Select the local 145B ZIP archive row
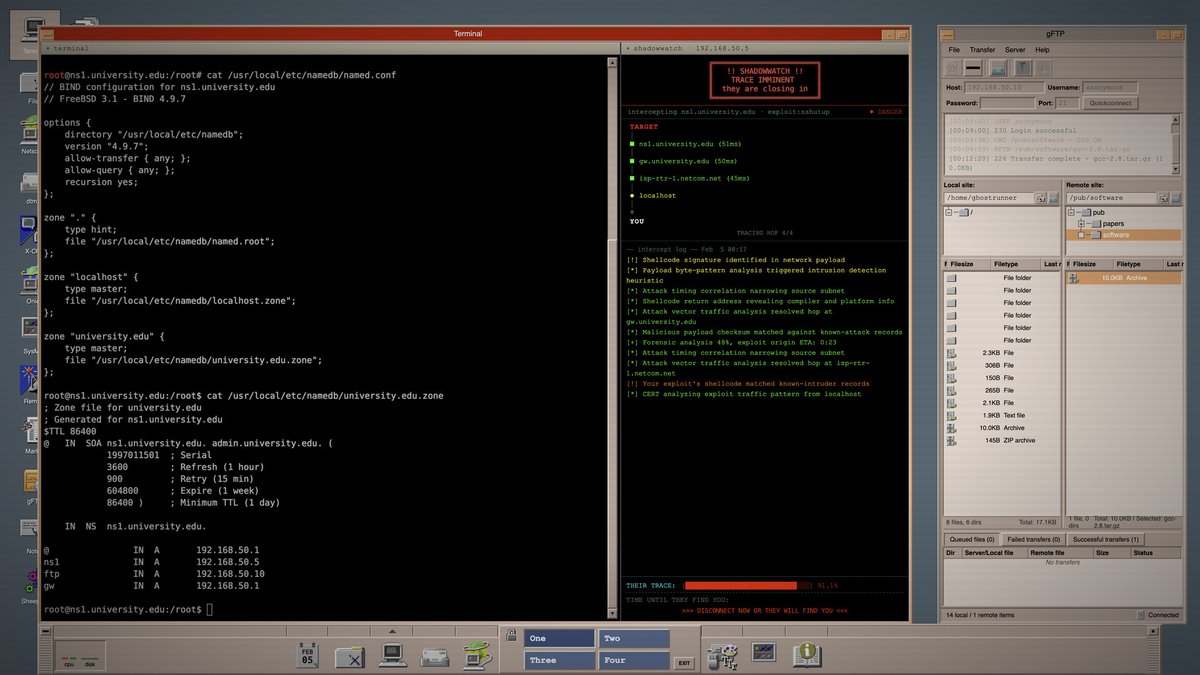1200x675 pixels. (1003, 440)
